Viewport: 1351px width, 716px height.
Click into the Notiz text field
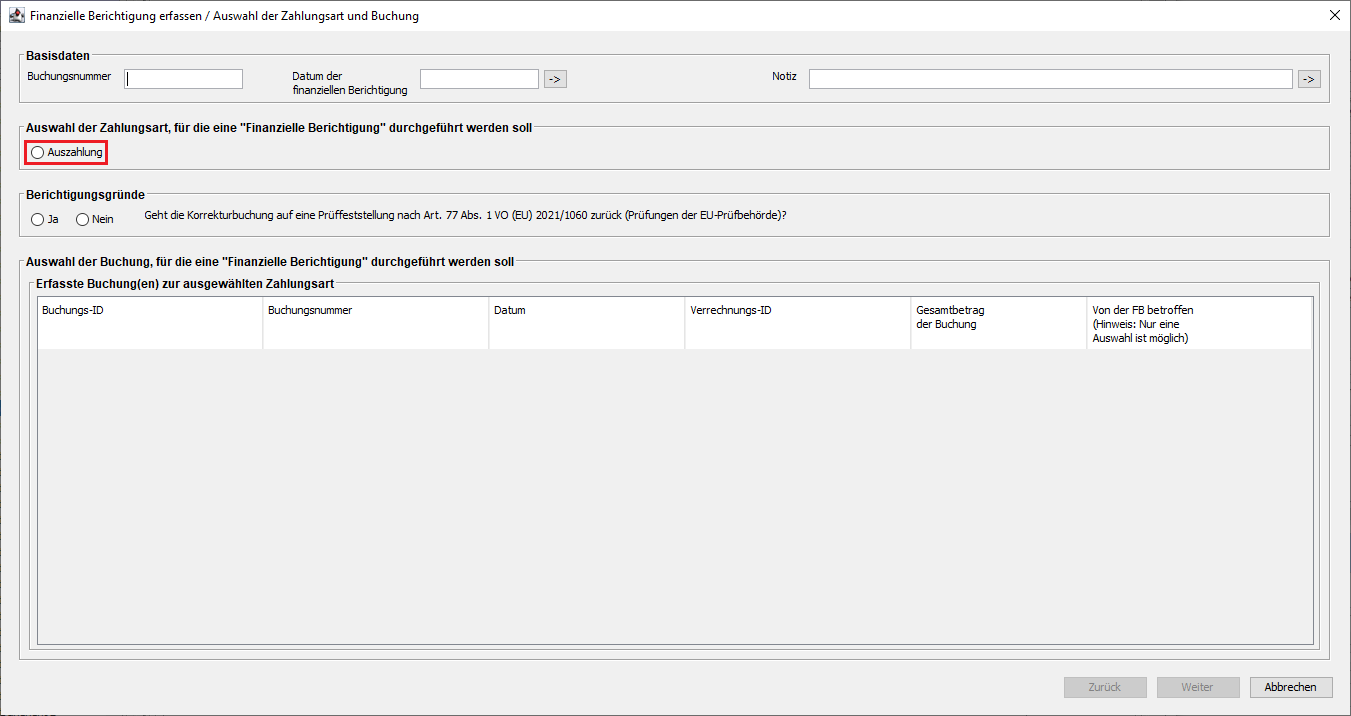point(1050,79)
